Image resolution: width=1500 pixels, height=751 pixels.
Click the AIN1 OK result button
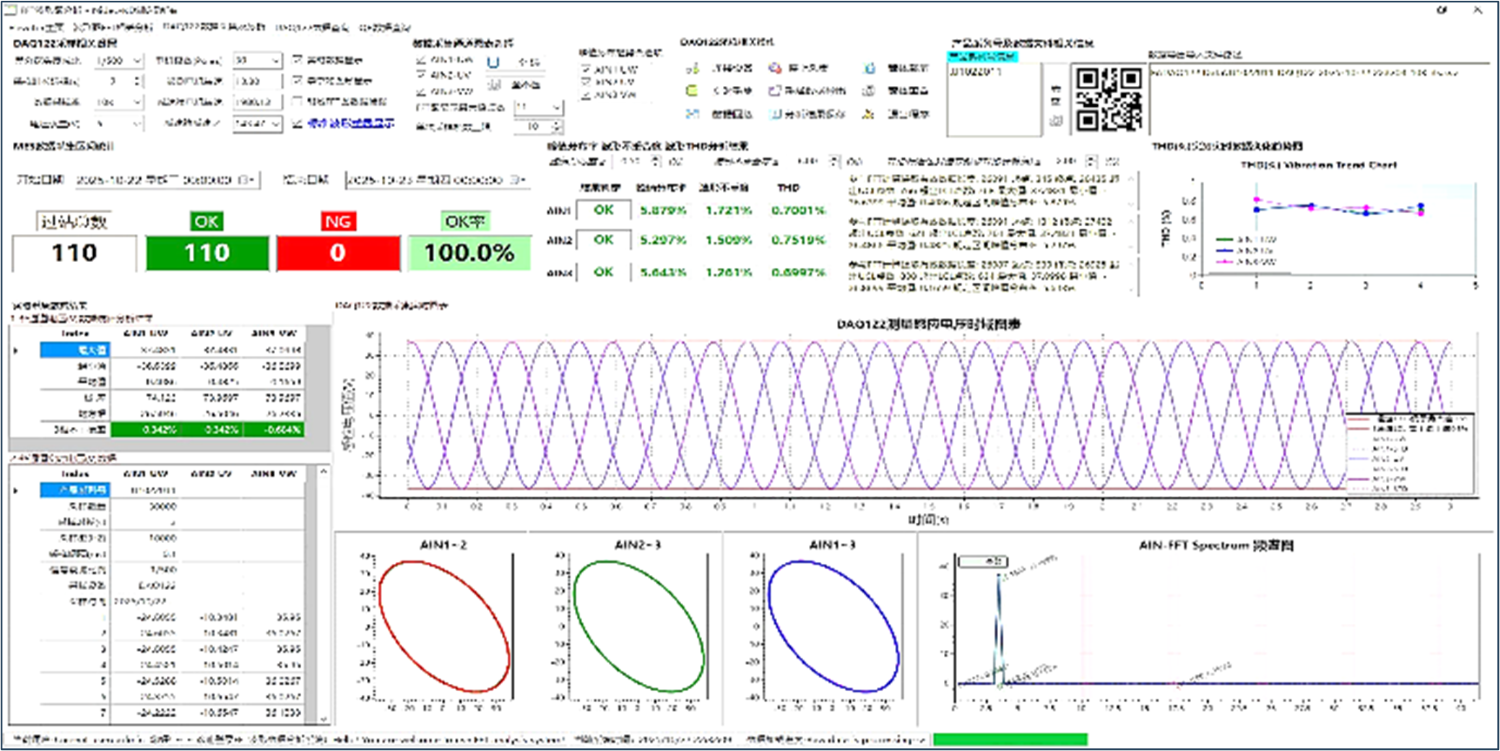pyautogui.click(x=604, y=211)
